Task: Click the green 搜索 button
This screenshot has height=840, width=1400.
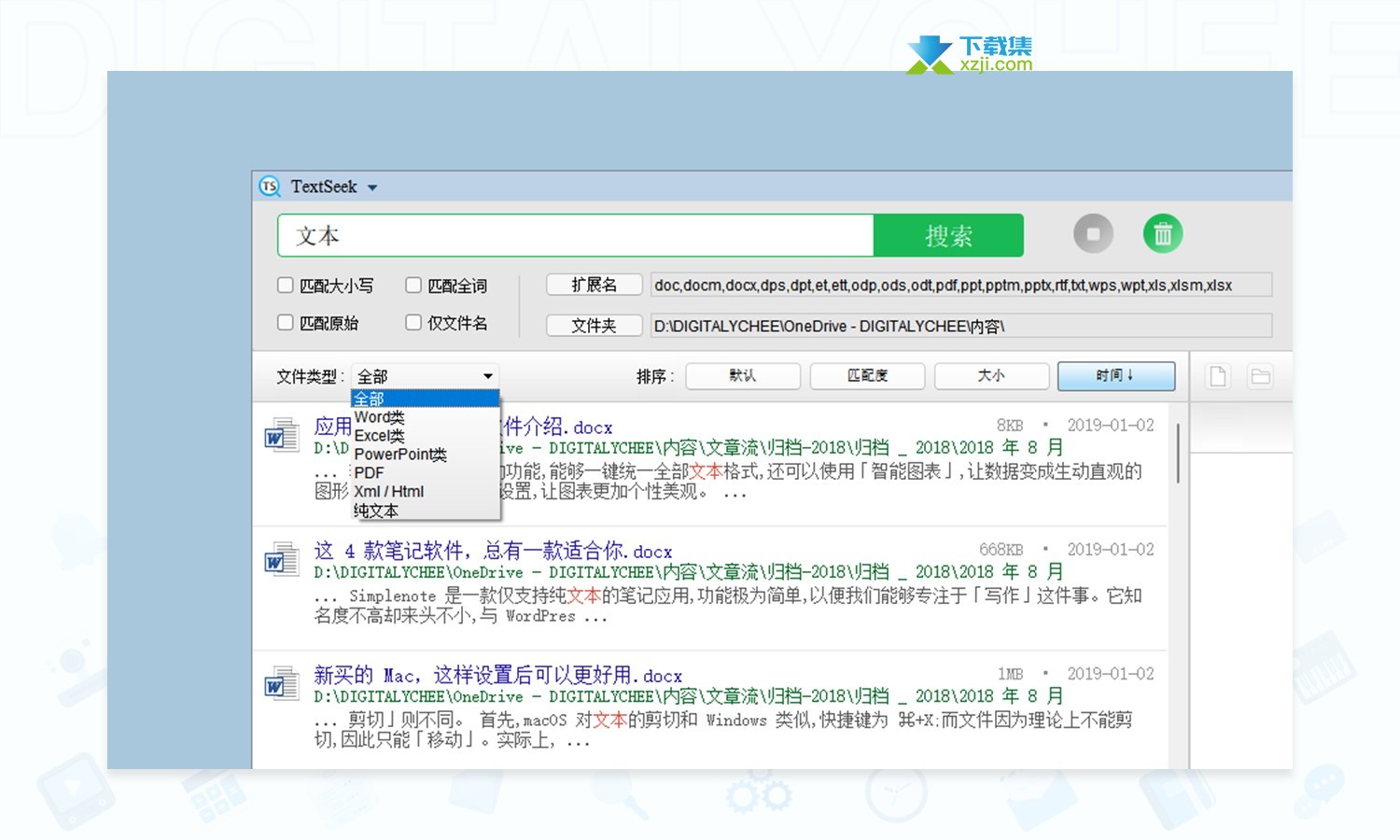Action: click(948, 235)
